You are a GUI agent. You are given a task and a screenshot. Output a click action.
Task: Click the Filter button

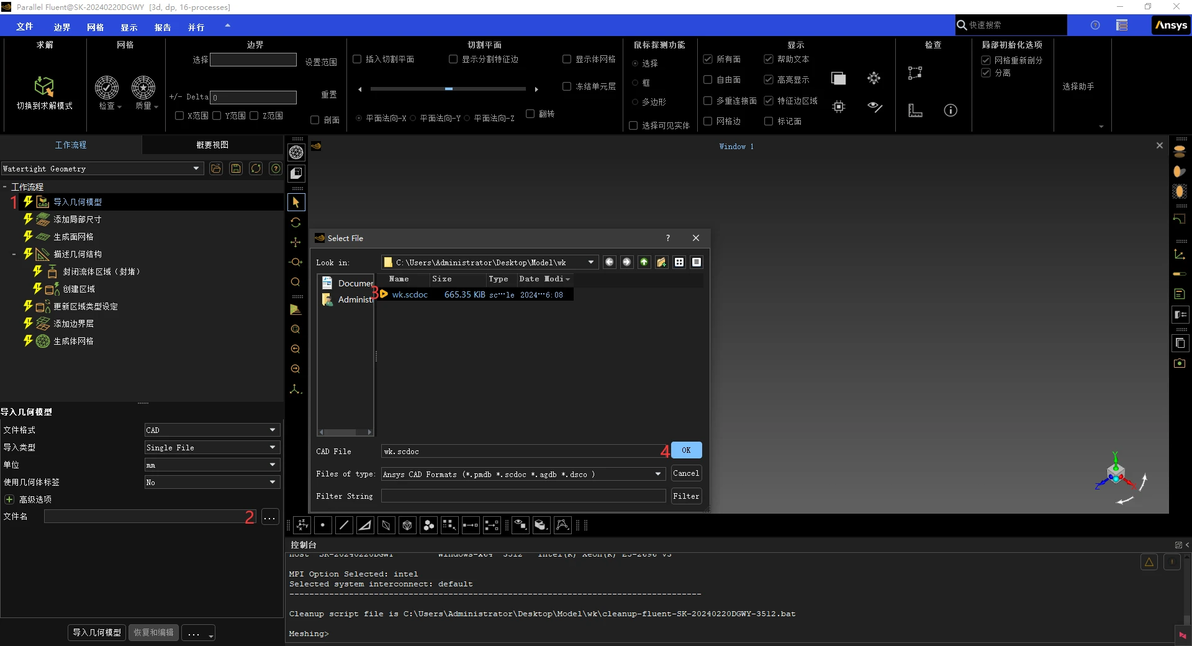click(x=686, y=496)
